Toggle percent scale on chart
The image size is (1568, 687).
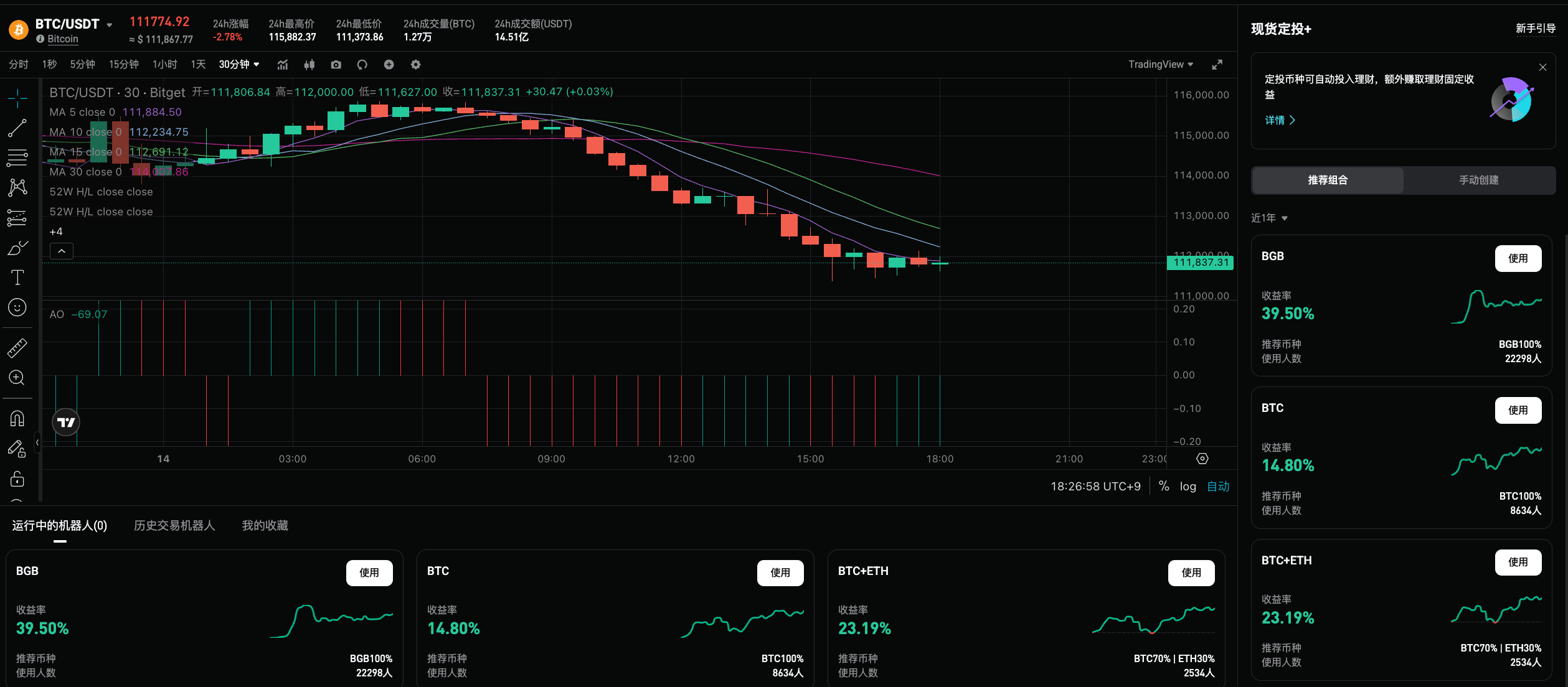click(1163, 486)
